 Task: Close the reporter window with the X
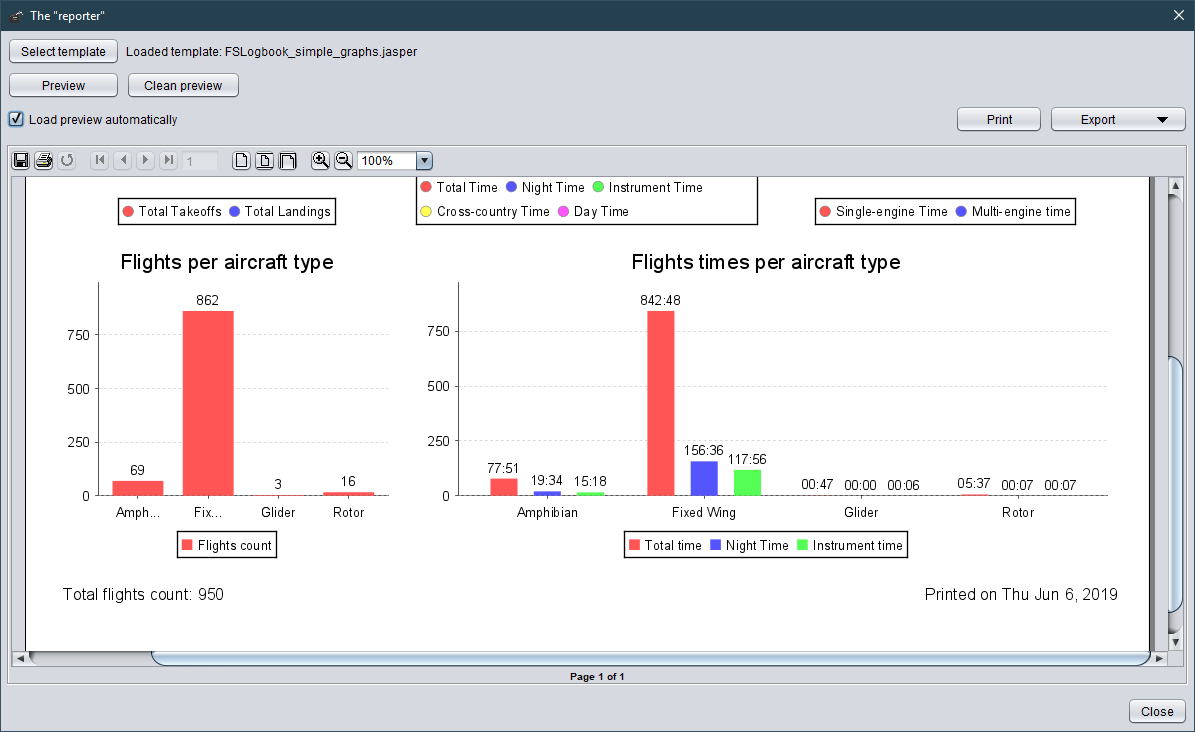point(1178,15)
